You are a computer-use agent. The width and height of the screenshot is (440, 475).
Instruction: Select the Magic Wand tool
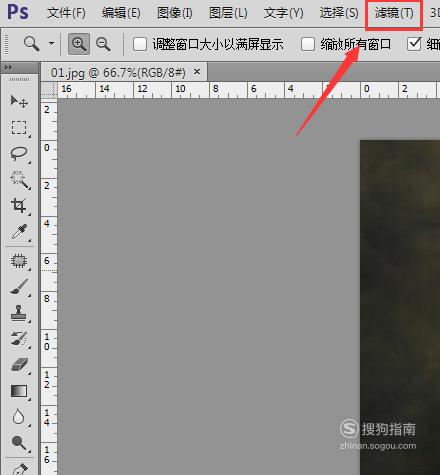(19, 180)
